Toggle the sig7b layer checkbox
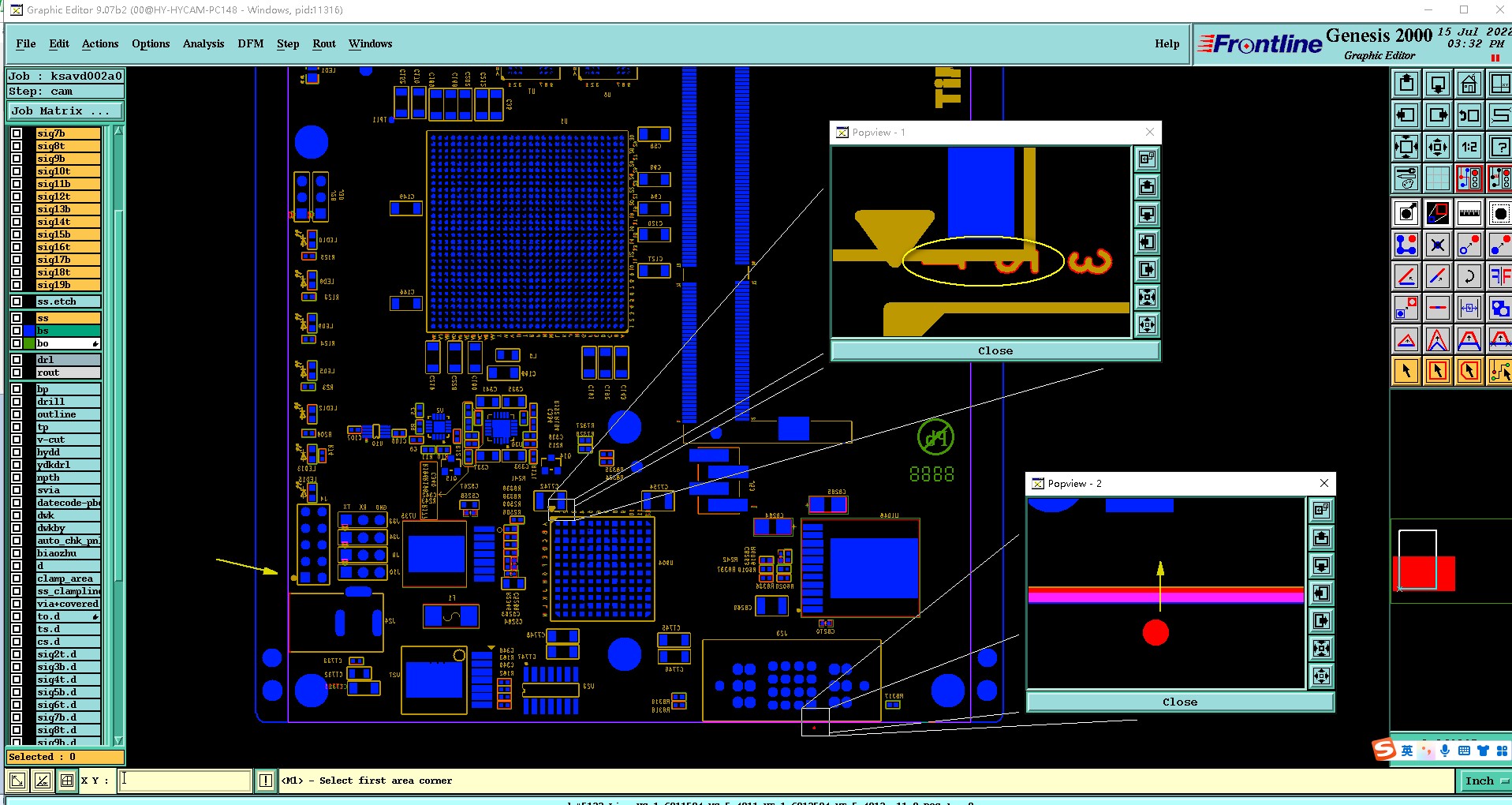Viewport: 1512px width, 805px height. [17, 133]
